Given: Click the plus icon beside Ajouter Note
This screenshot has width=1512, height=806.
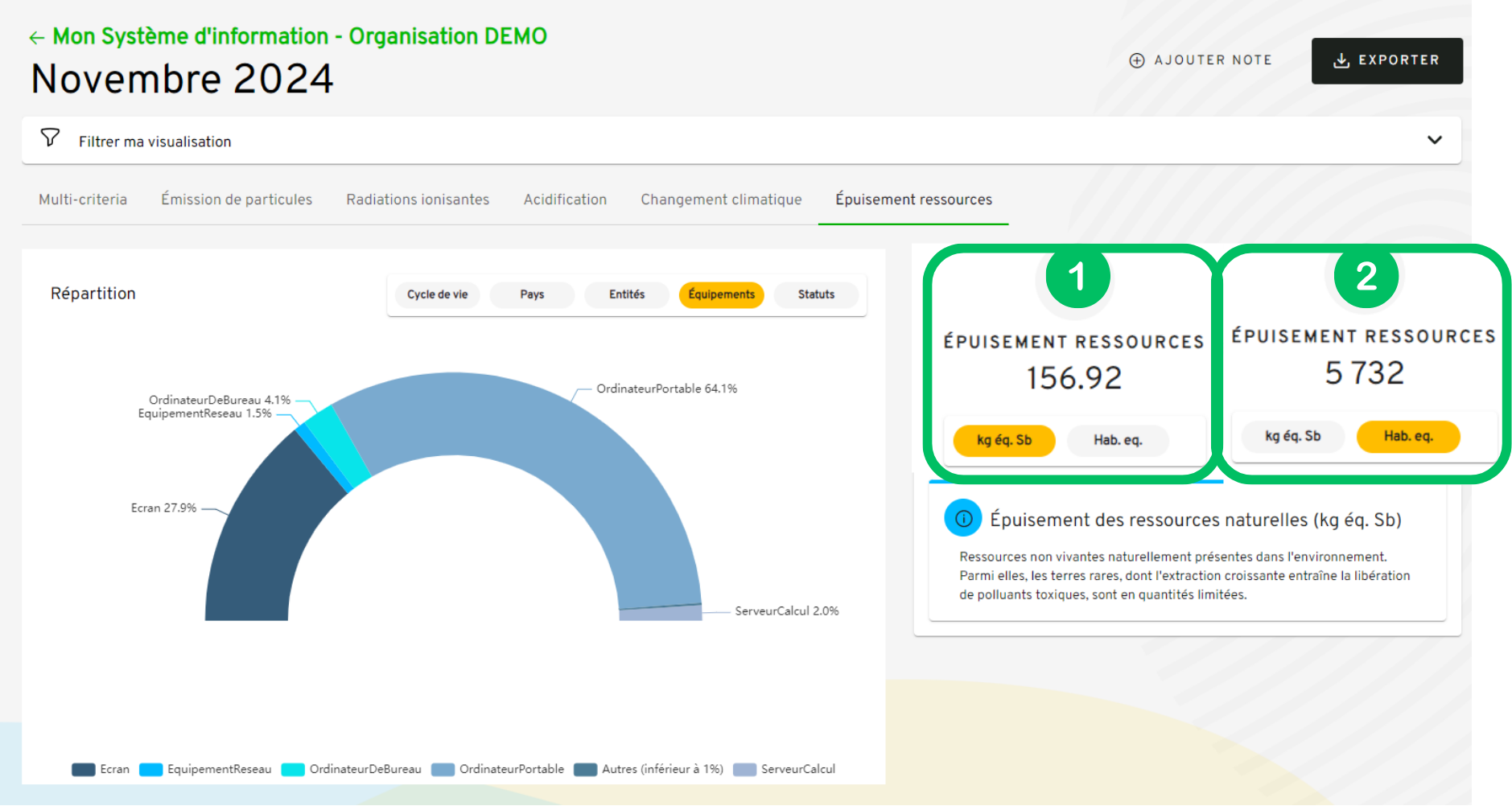Looking at the screenshot, I should coord(1136,60).
